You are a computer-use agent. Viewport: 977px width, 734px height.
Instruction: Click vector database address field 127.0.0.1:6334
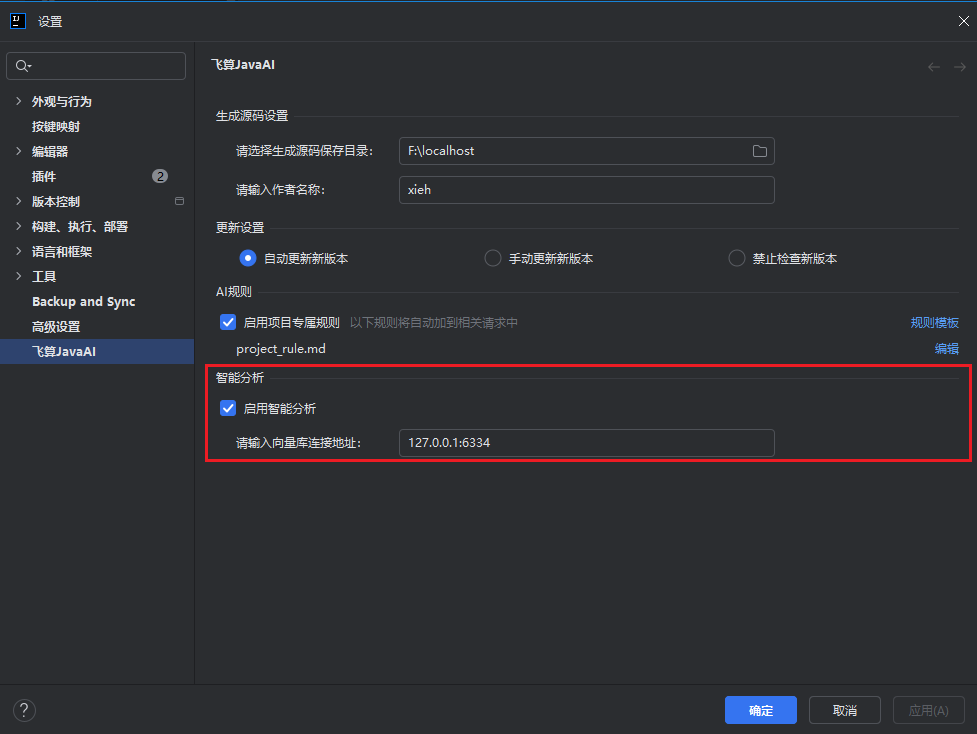(587, 442)
